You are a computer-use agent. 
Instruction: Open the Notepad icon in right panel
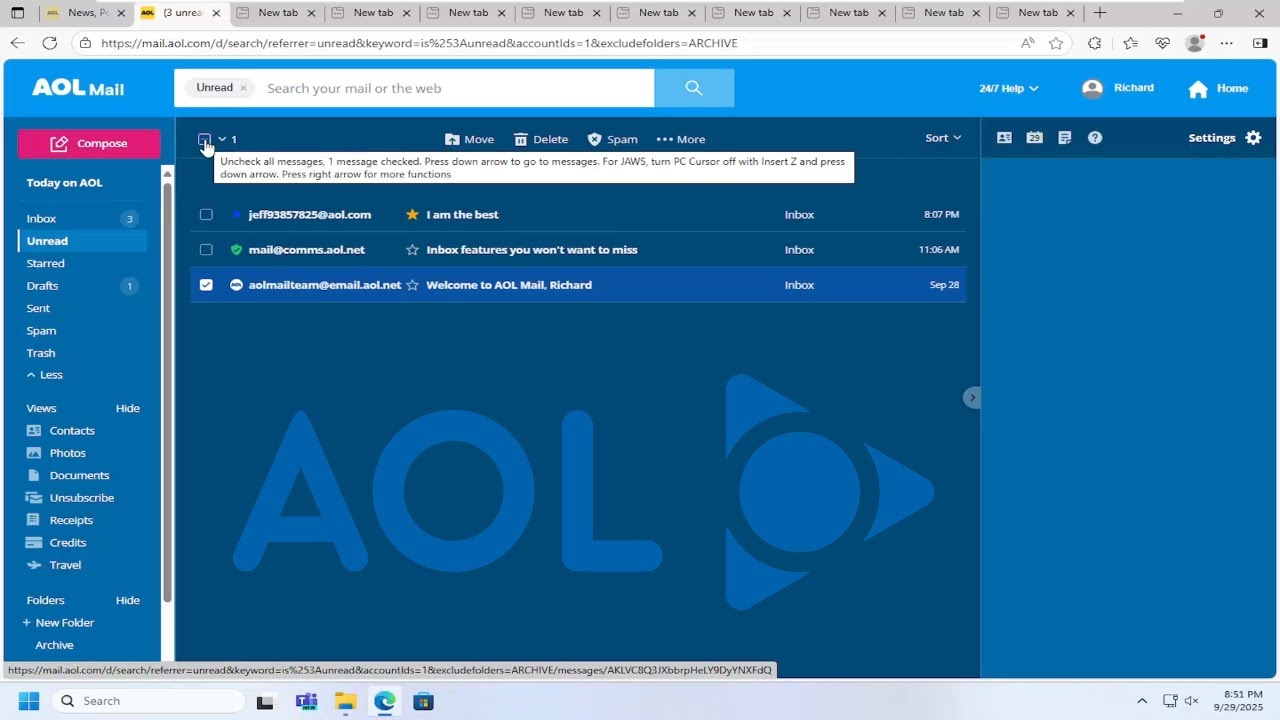(x=1064, y=138)
